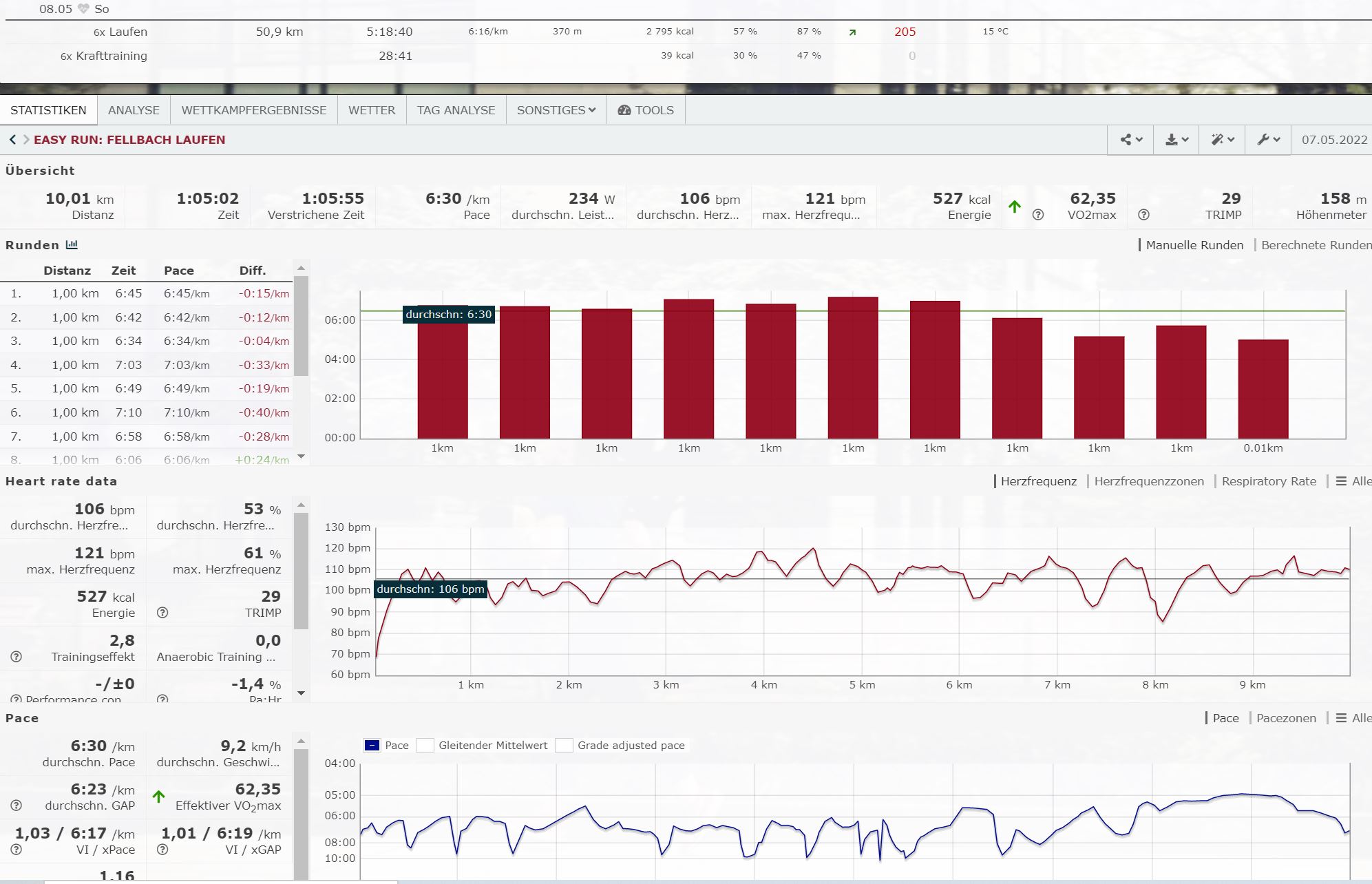Viewport: 1372px width, 884px height.
Task: Click the download/export icon
Action: [1176, 140]
